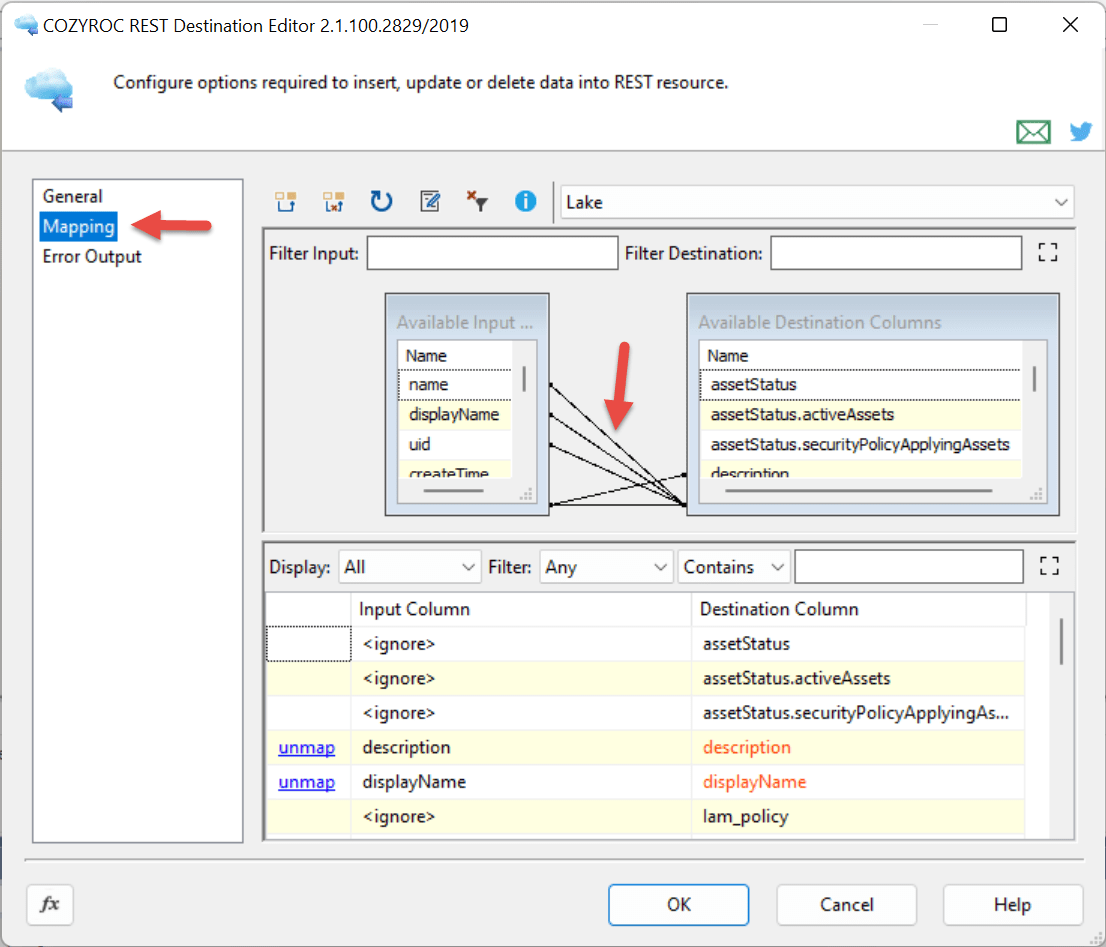Screen dimensions: 1106x947
Task: Click the ignore cell for assetStatus row
Action: (x=521, y=644)
